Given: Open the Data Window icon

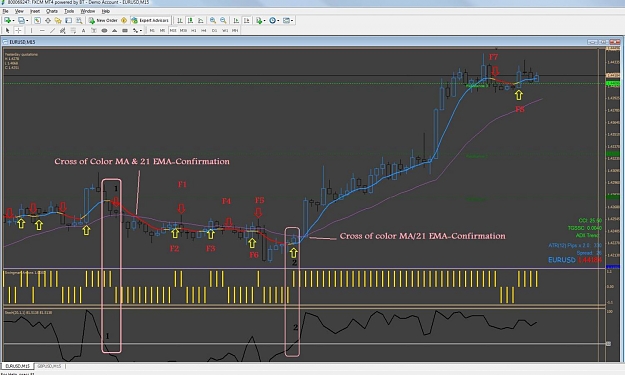Looking at the screenshot, I should click(47, 20).
